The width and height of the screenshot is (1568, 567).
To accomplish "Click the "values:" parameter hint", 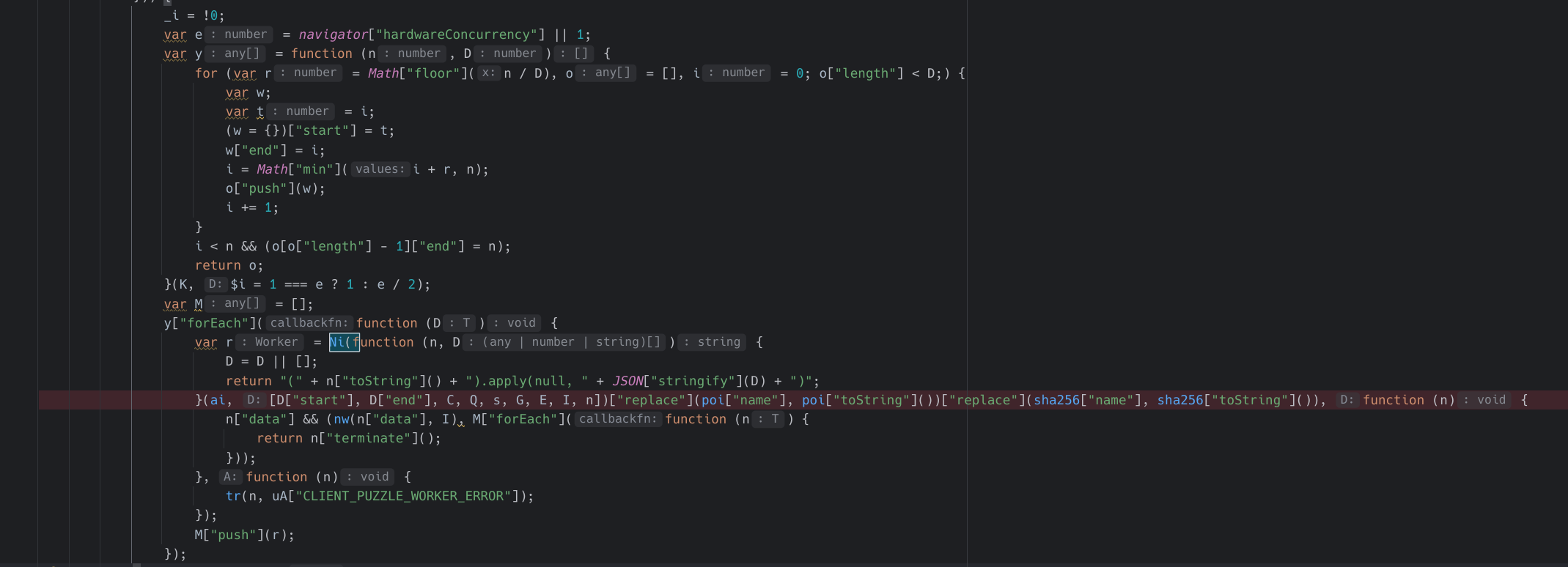I will coord(380,169).
